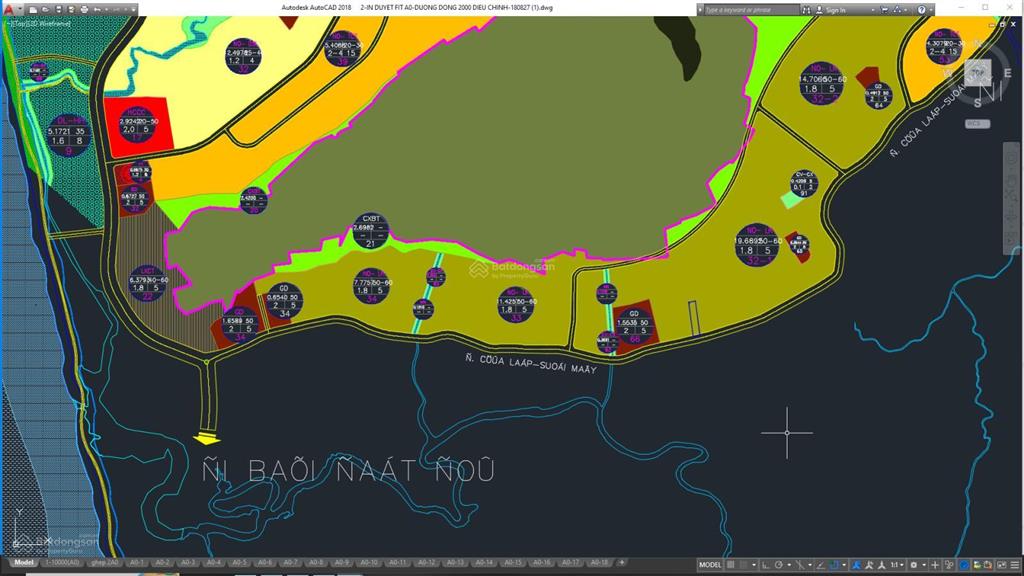Click the Clean Screen icon
Viewport: 1024px width, 576px height.
click(1000, 565)
